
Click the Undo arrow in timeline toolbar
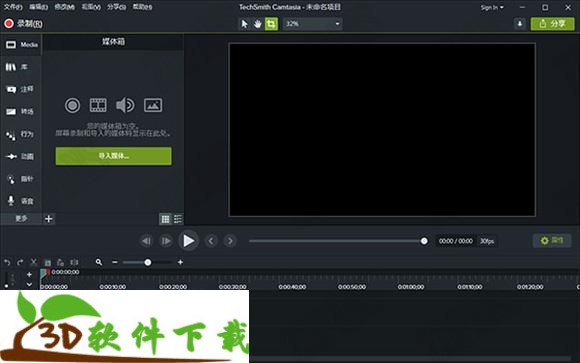[x=7, y=262]
